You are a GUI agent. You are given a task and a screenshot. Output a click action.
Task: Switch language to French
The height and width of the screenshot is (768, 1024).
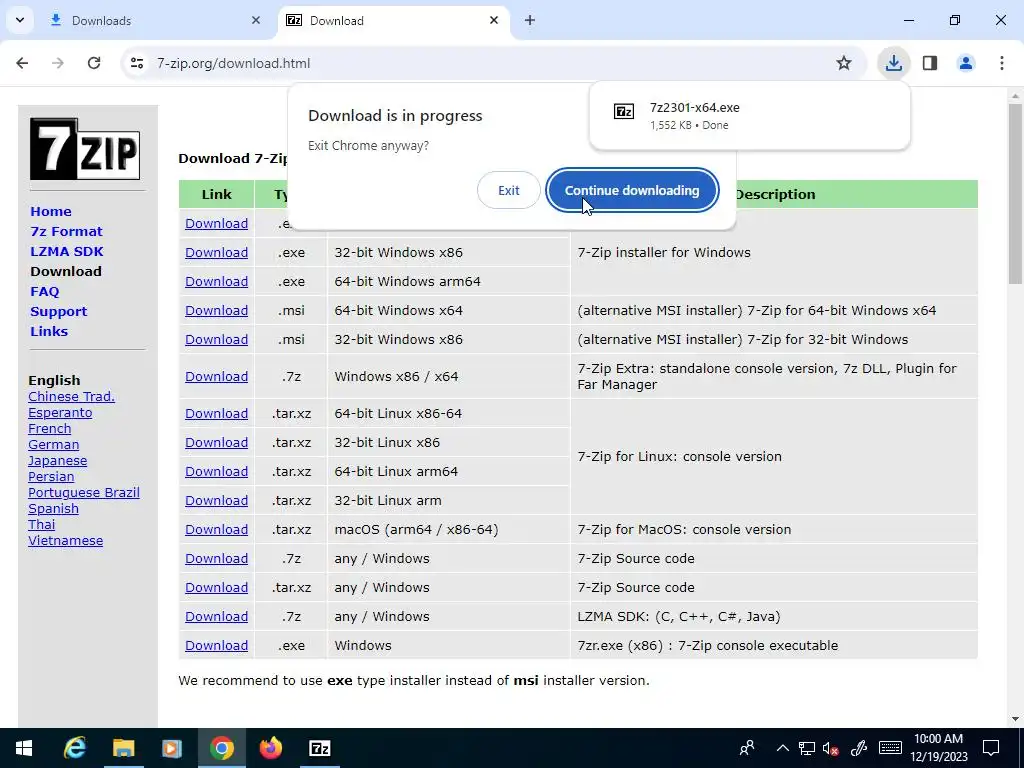[50, 428]
